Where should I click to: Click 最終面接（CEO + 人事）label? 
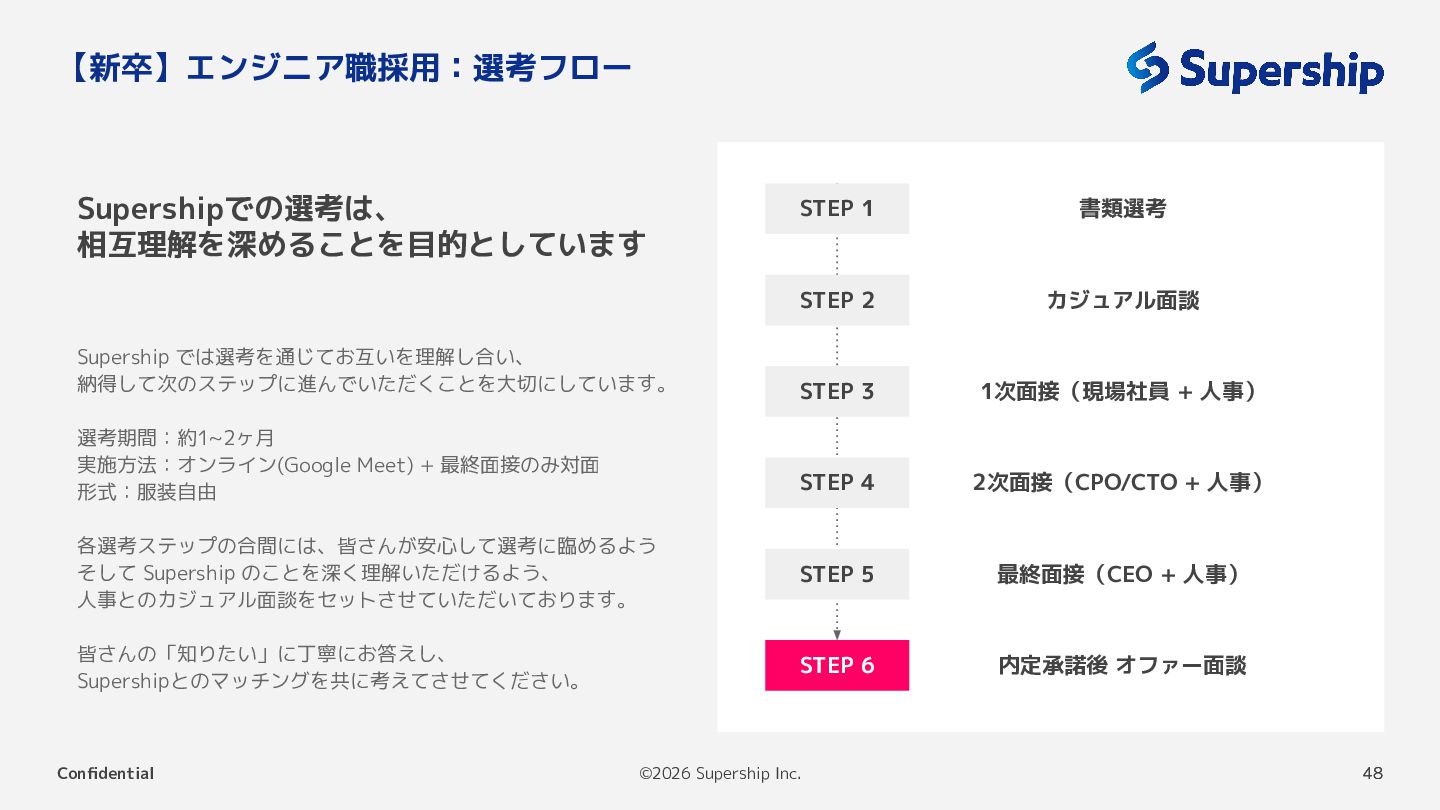(1122, 574)
